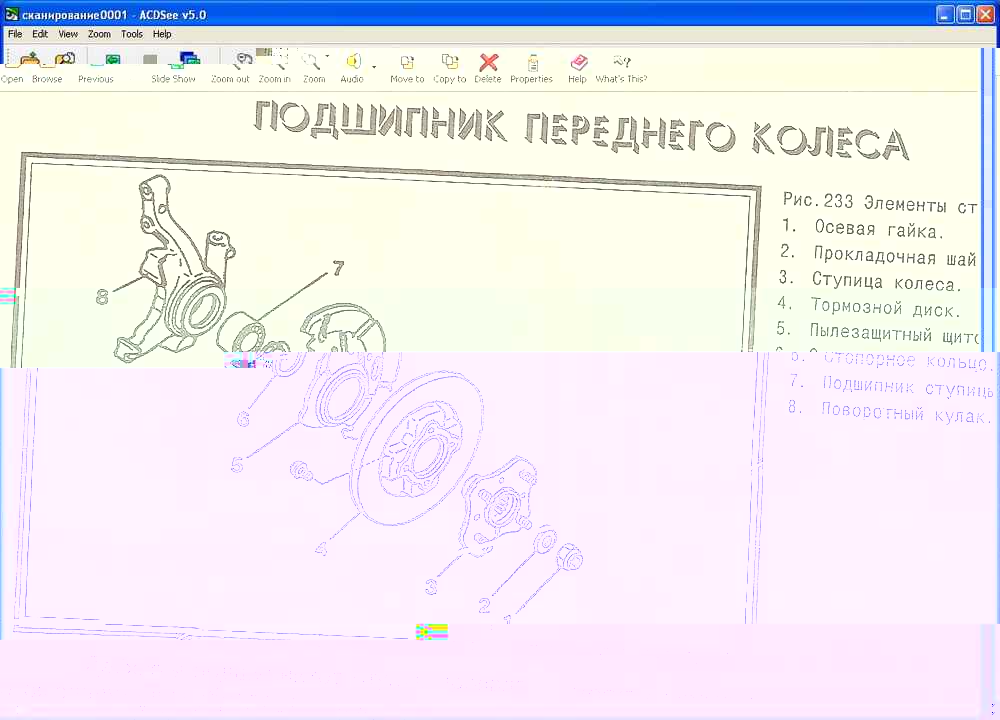Image resolution: width=1000 pixels, height=720 pixels.
Task: Click the ACDSee title bar app icon
Action: point(11,14)
